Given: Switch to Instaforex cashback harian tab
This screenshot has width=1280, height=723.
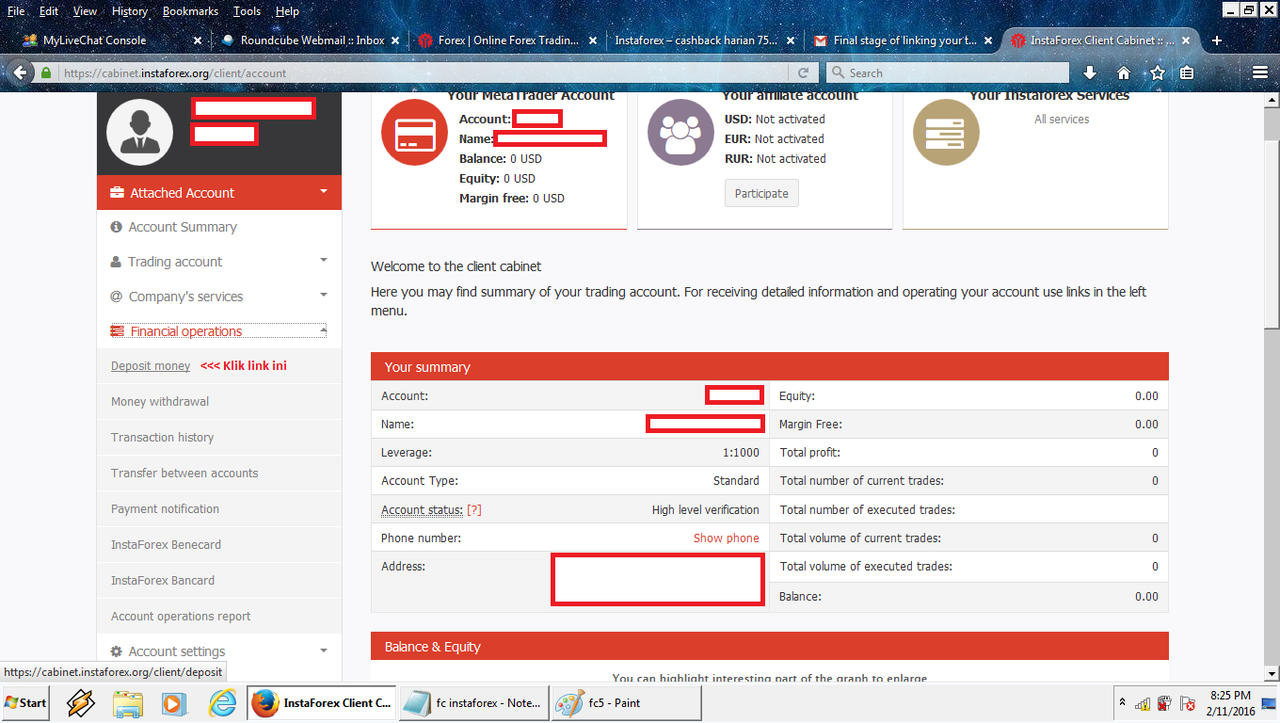Looking at the screenshot, I should click(706, 41).
